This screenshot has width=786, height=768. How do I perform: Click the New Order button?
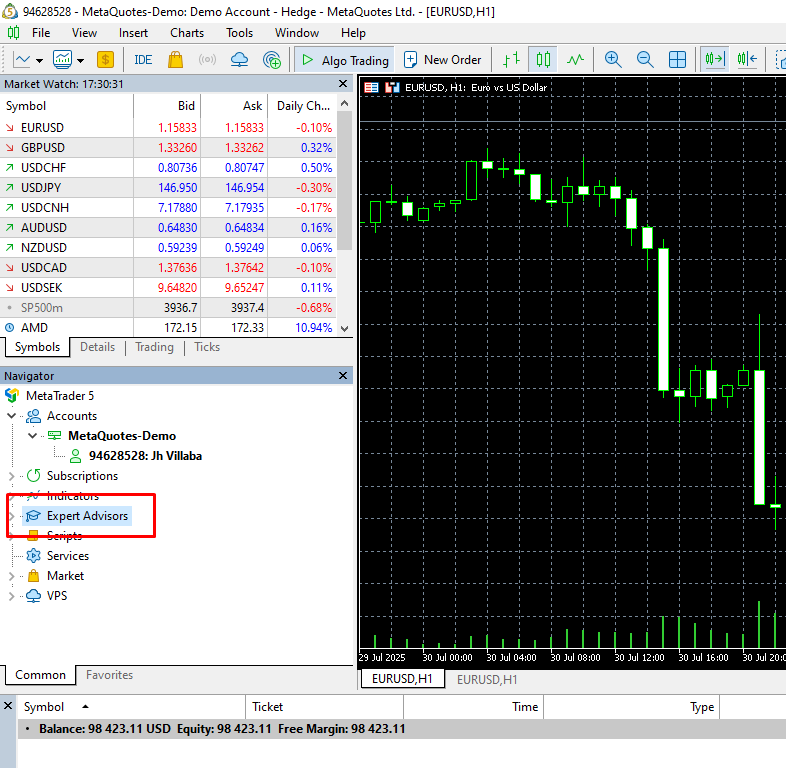click(443, 60)
